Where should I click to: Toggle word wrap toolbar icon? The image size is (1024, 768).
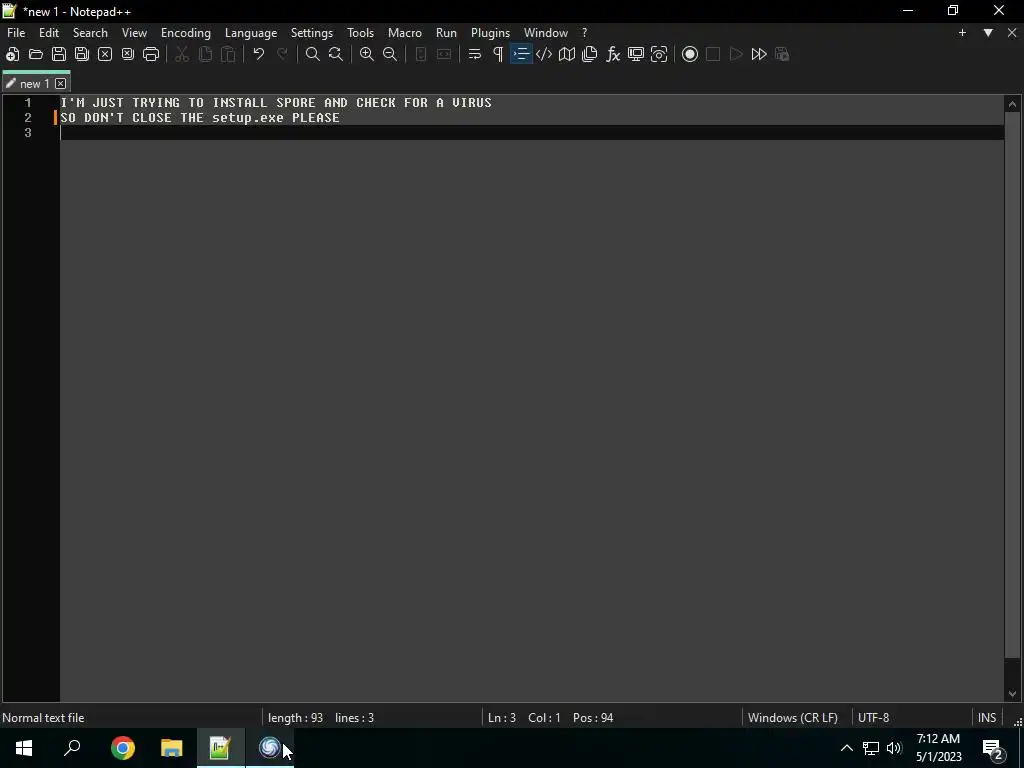[x=475, y=54]
